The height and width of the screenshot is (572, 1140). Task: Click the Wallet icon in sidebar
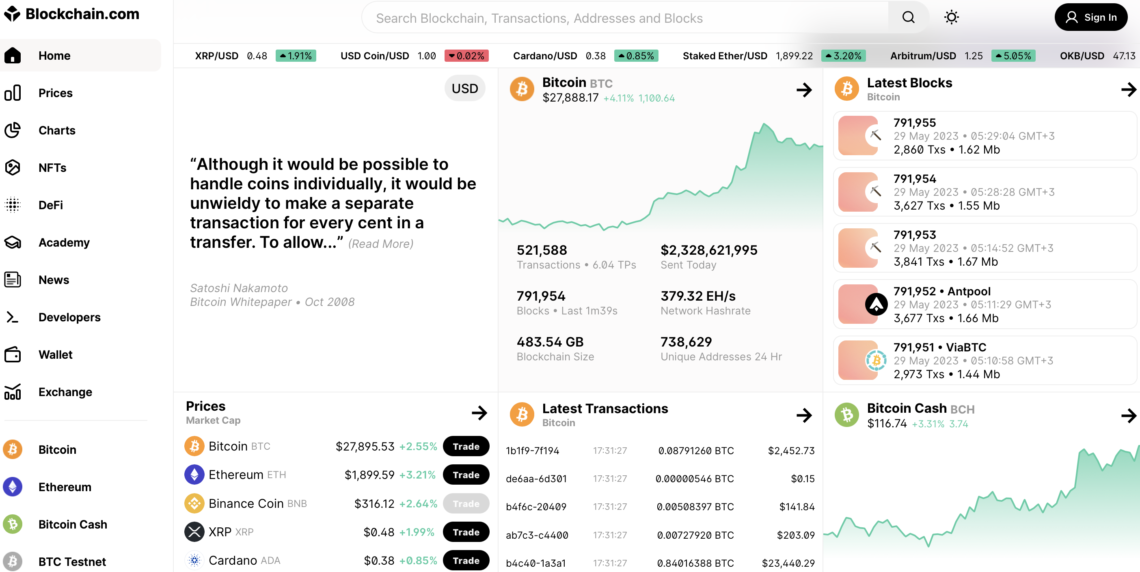pyautogui.click(x=12, y=355)
